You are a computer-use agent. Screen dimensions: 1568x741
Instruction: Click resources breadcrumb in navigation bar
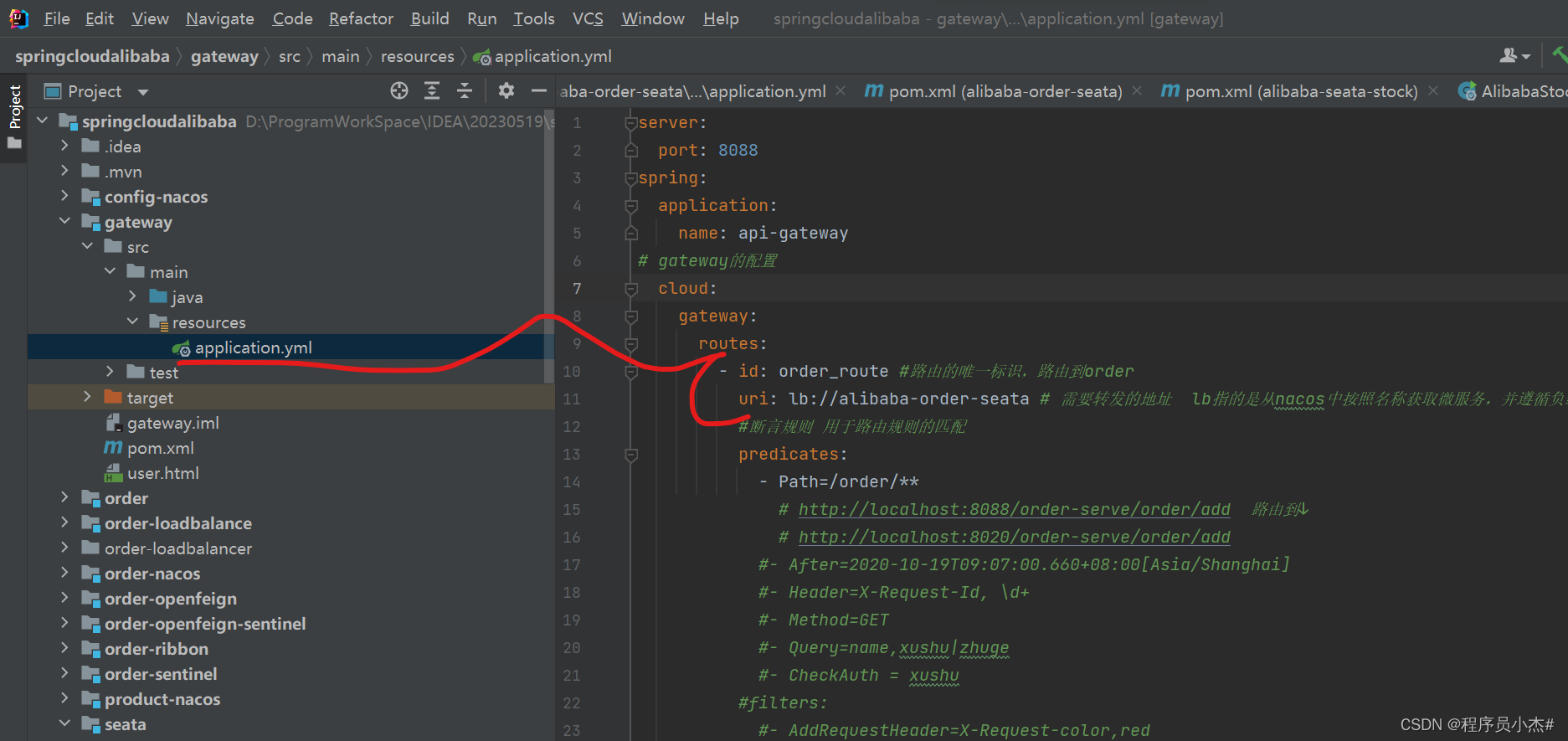coord(417,56)
